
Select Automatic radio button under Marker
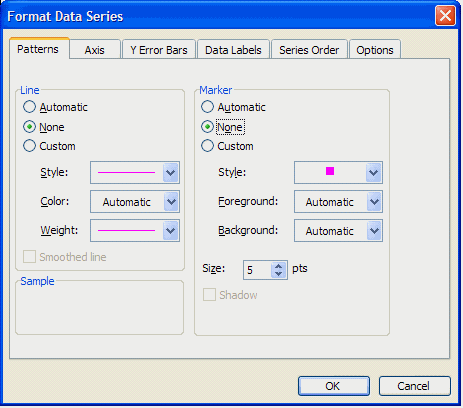pos(207,107)
